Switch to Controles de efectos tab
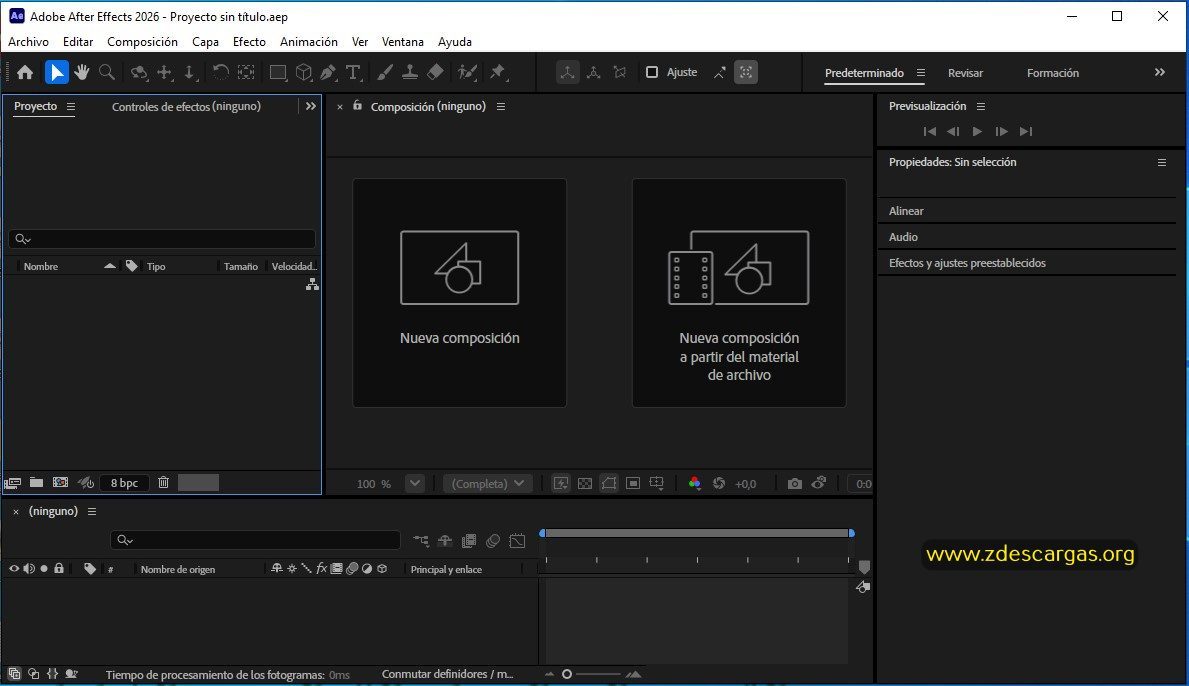Viewport: 1189px width, 686px height. (x=187, y=107)
